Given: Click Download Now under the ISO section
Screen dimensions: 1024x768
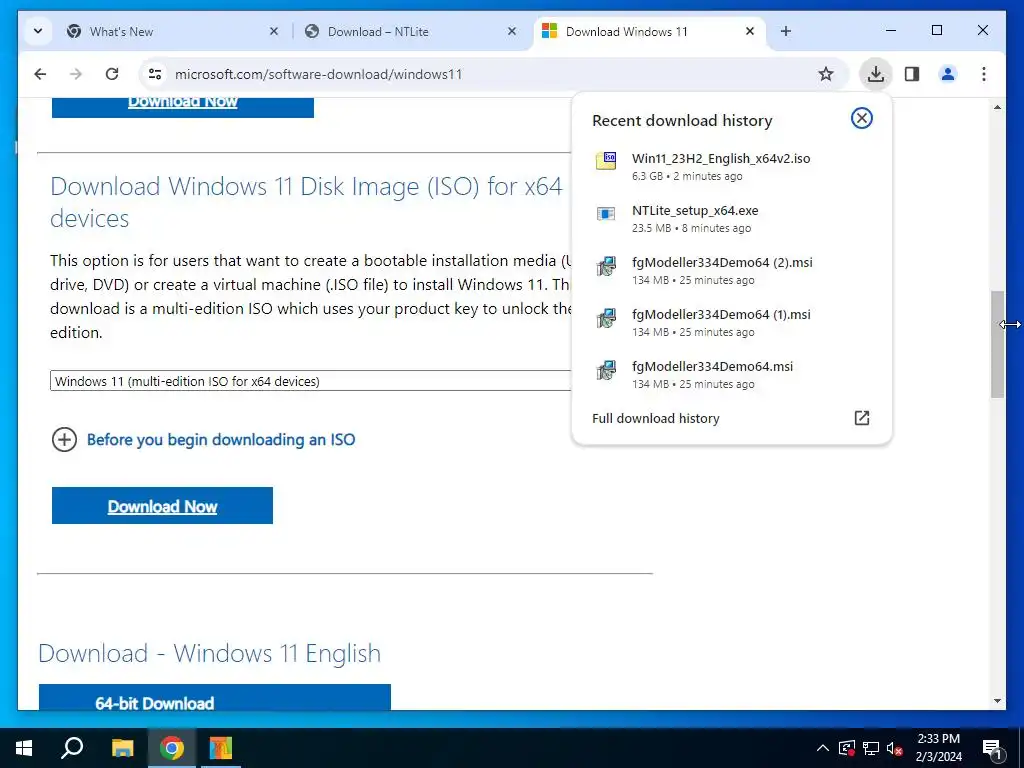Looking at the screenshot, I should coord(162,505).
